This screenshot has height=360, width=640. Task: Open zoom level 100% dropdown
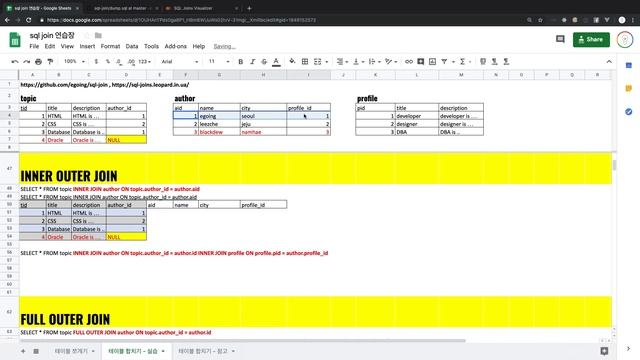(x=74, y=62)
